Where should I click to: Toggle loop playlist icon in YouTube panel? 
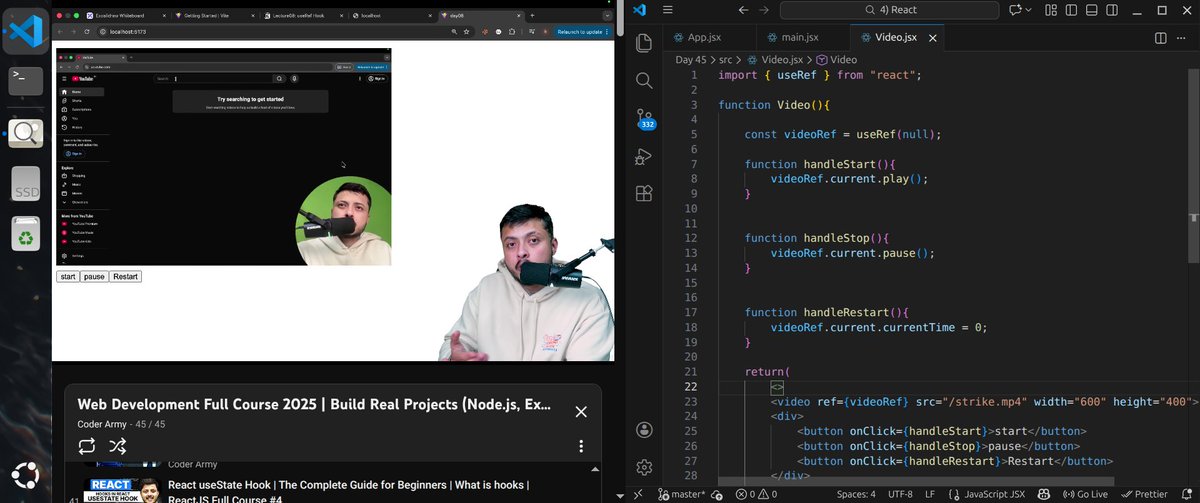click(86, 446)
